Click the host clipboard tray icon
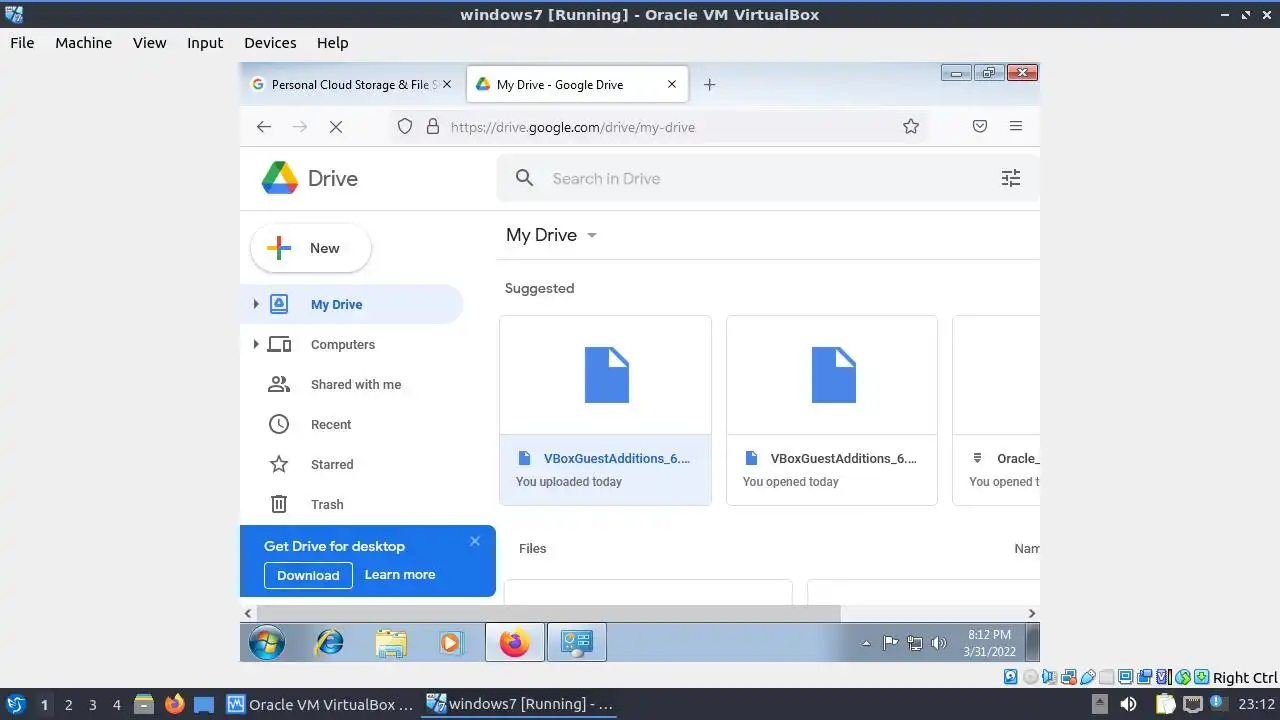Viewport: 1280px width, 720px height. (1166, 704)
